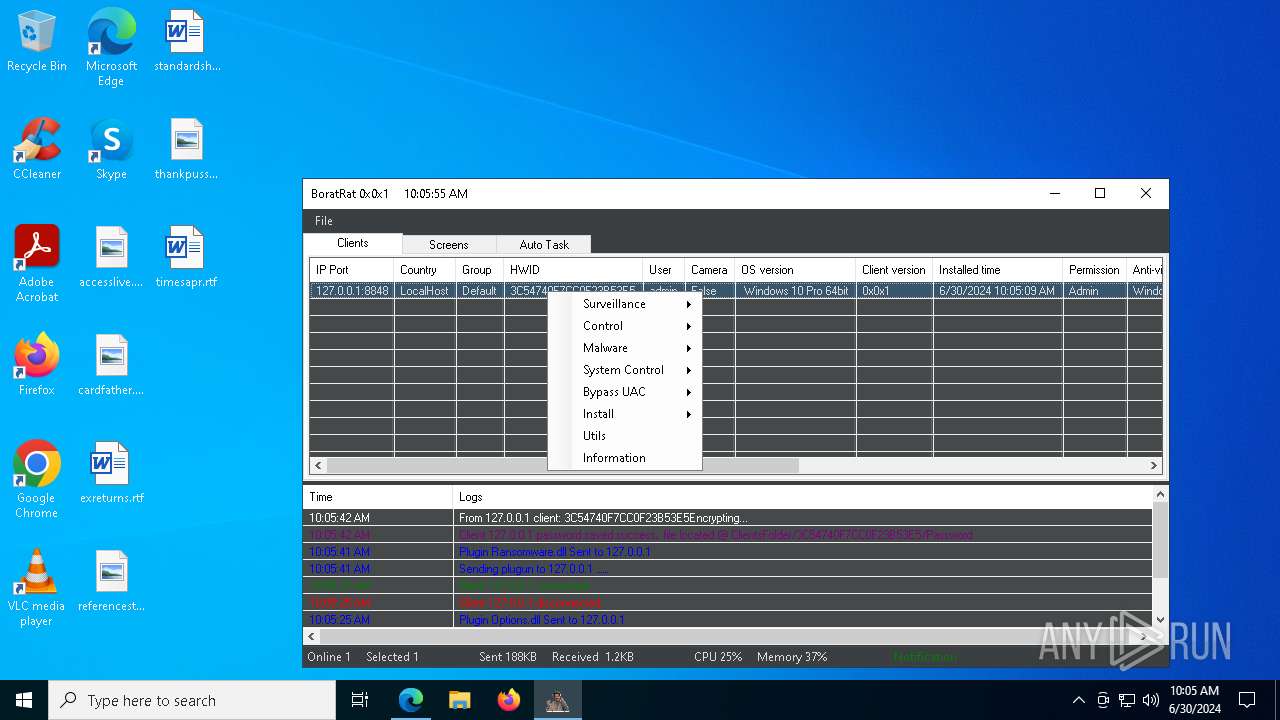Viewport: 1280px width, 720px height.
Task: Open the network tray icon
Action: pyautogui.click(x=1127, y=700)
